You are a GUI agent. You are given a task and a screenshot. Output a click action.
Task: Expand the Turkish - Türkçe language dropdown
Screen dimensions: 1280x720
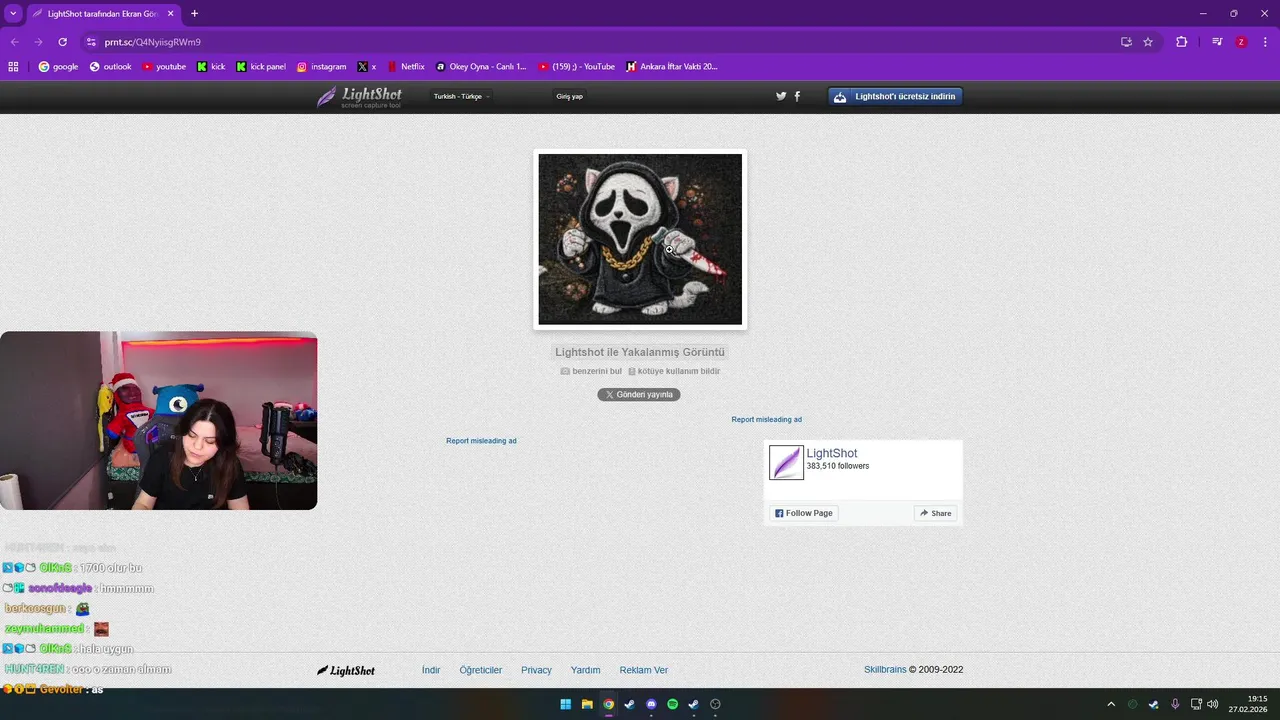[461, 97]
